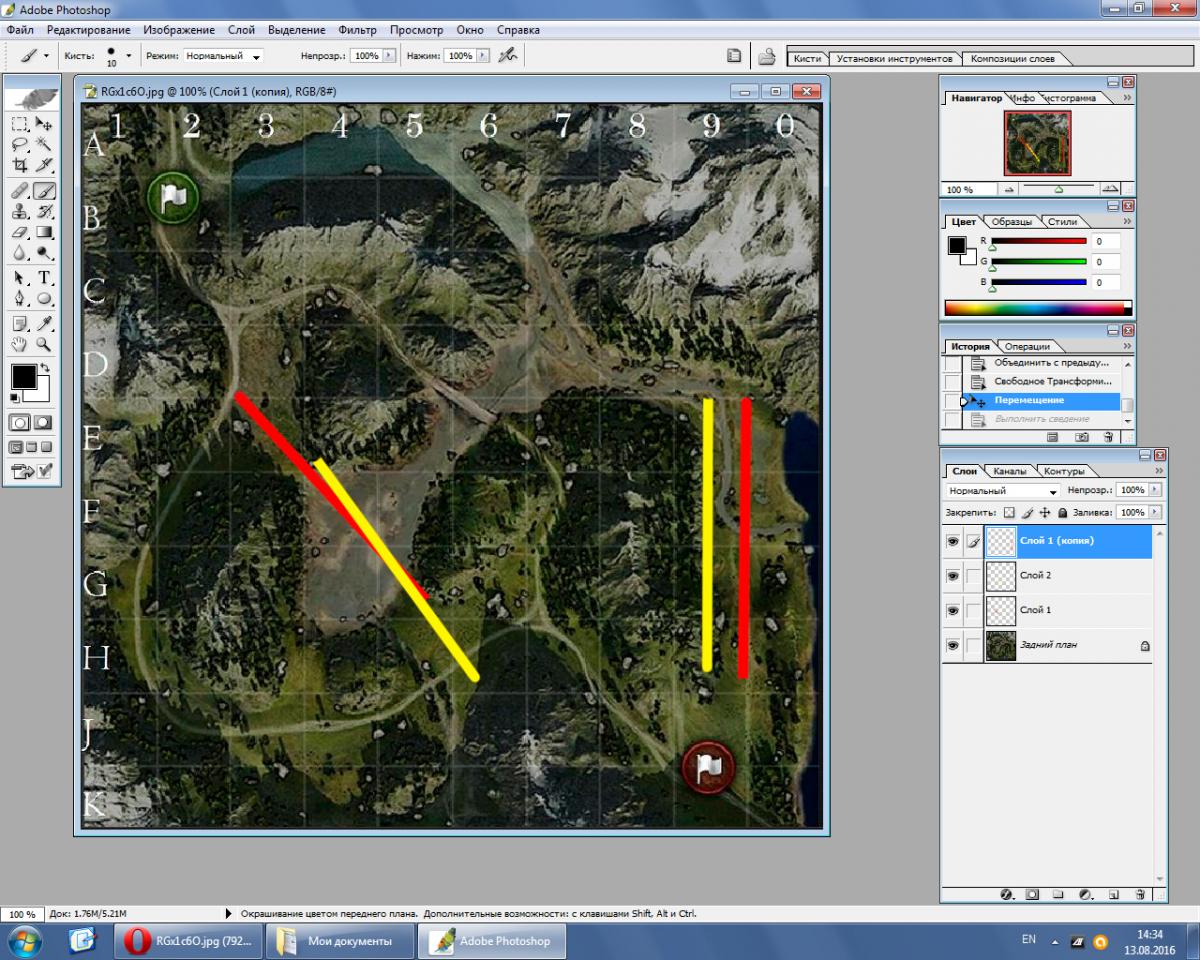Open the layer blend mode Нормальный dropdown
Screen dimensions: 1200x960
point(1003,491)
